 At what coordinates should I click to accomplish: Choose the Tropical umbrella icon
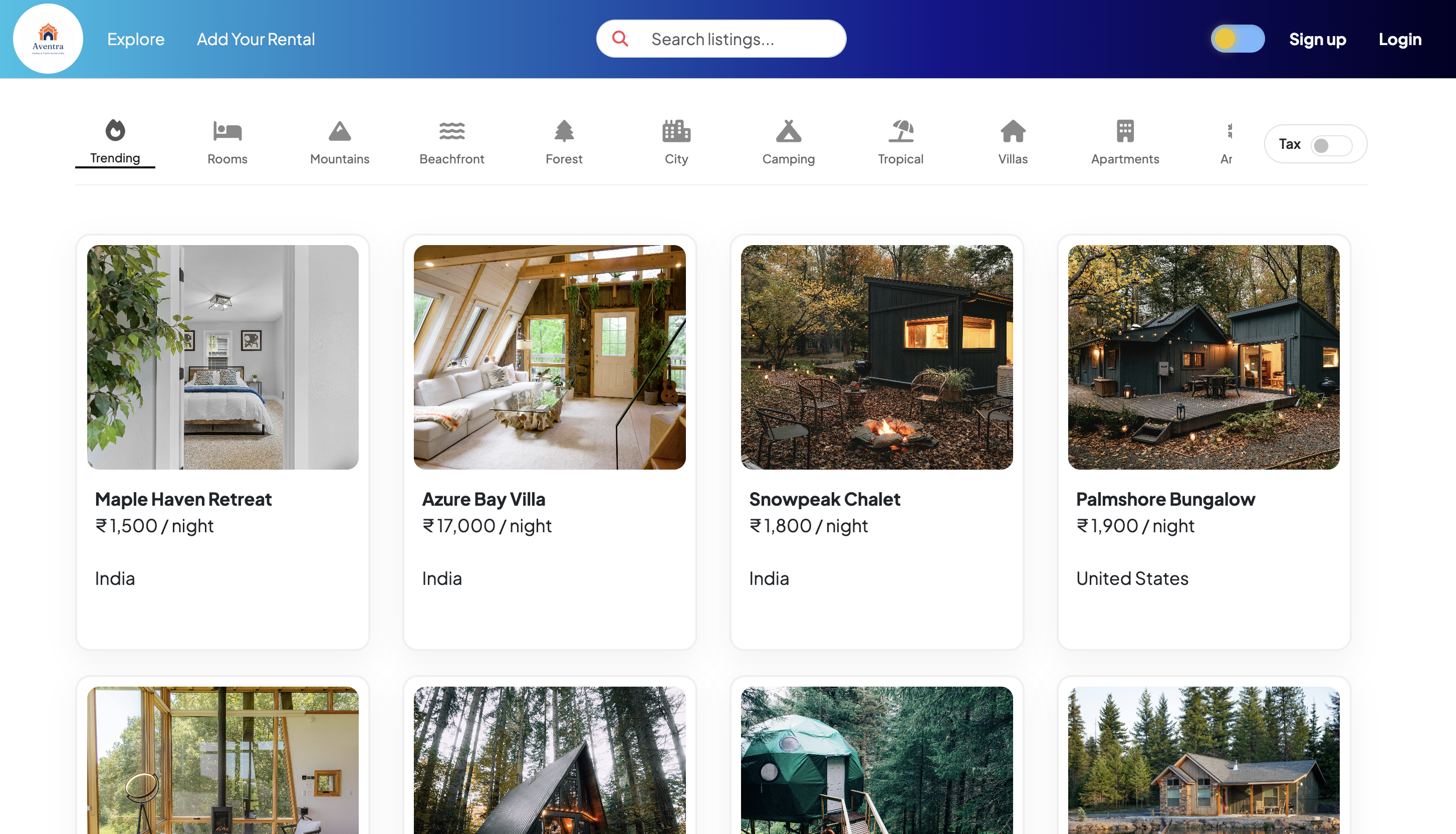[x=901, y=131]
